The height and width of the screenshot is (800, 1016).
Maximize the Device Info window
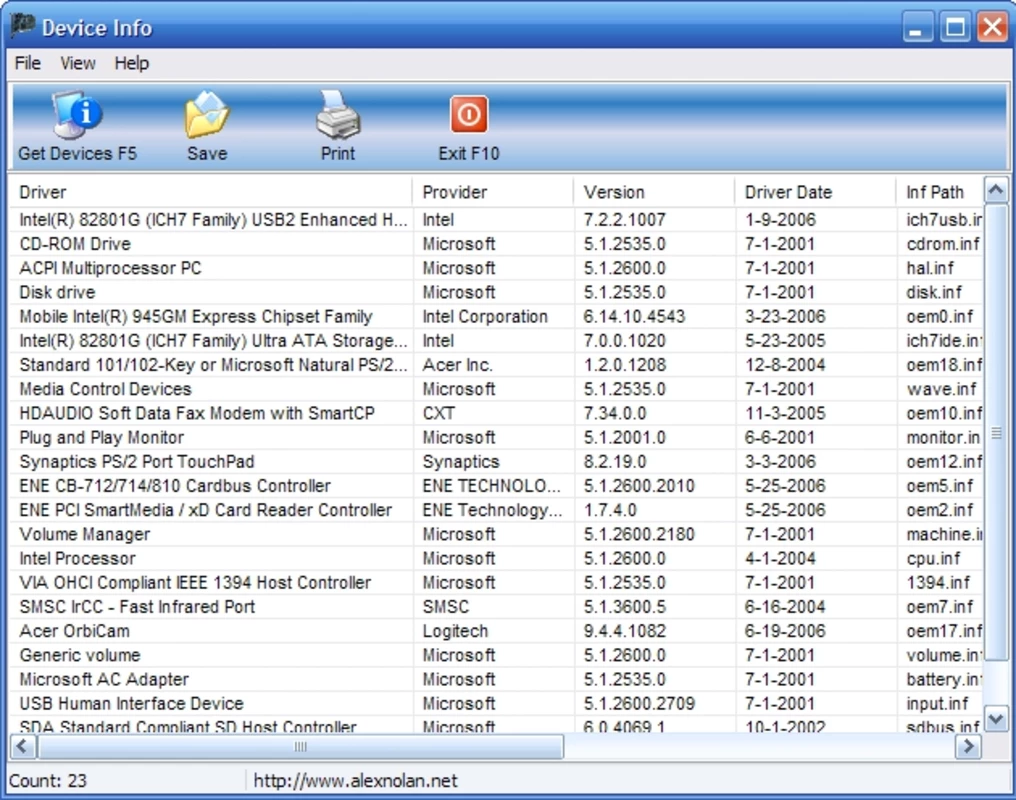tap(955, 27)
